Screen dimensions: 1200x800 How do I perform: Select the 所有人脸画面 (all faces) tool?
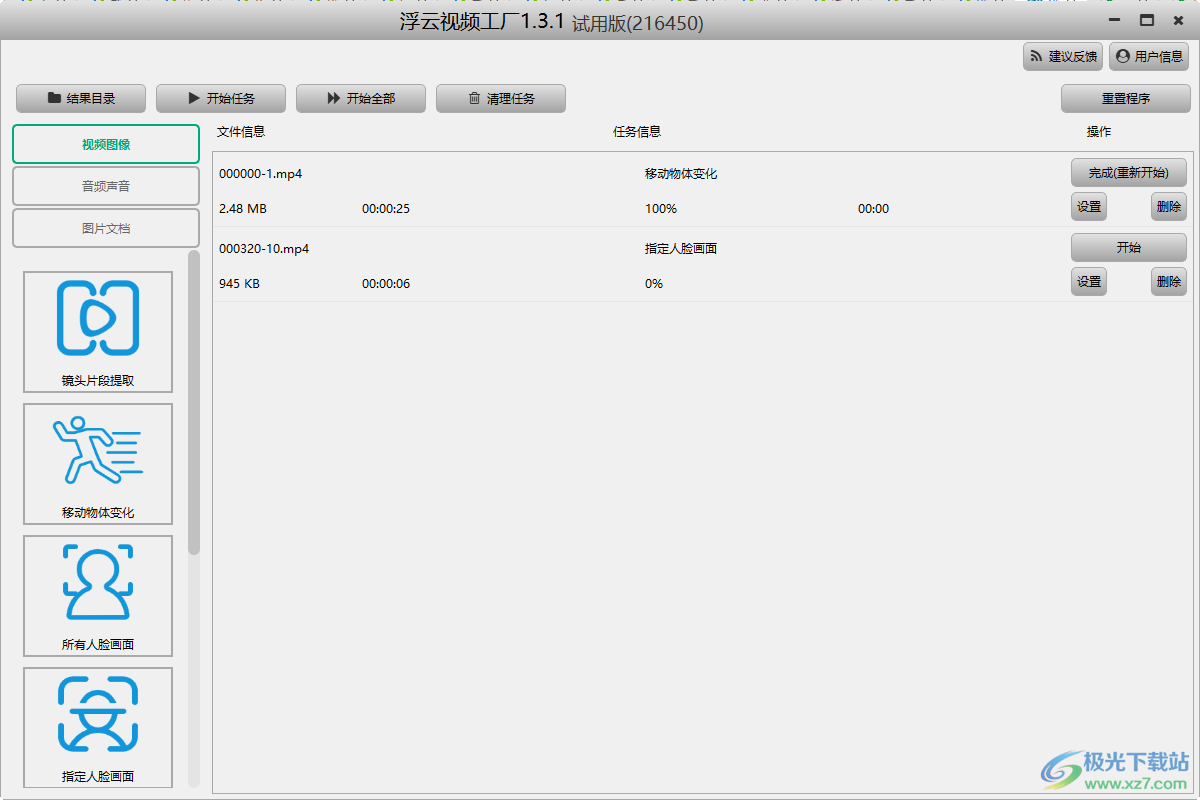tap(97, 595)
